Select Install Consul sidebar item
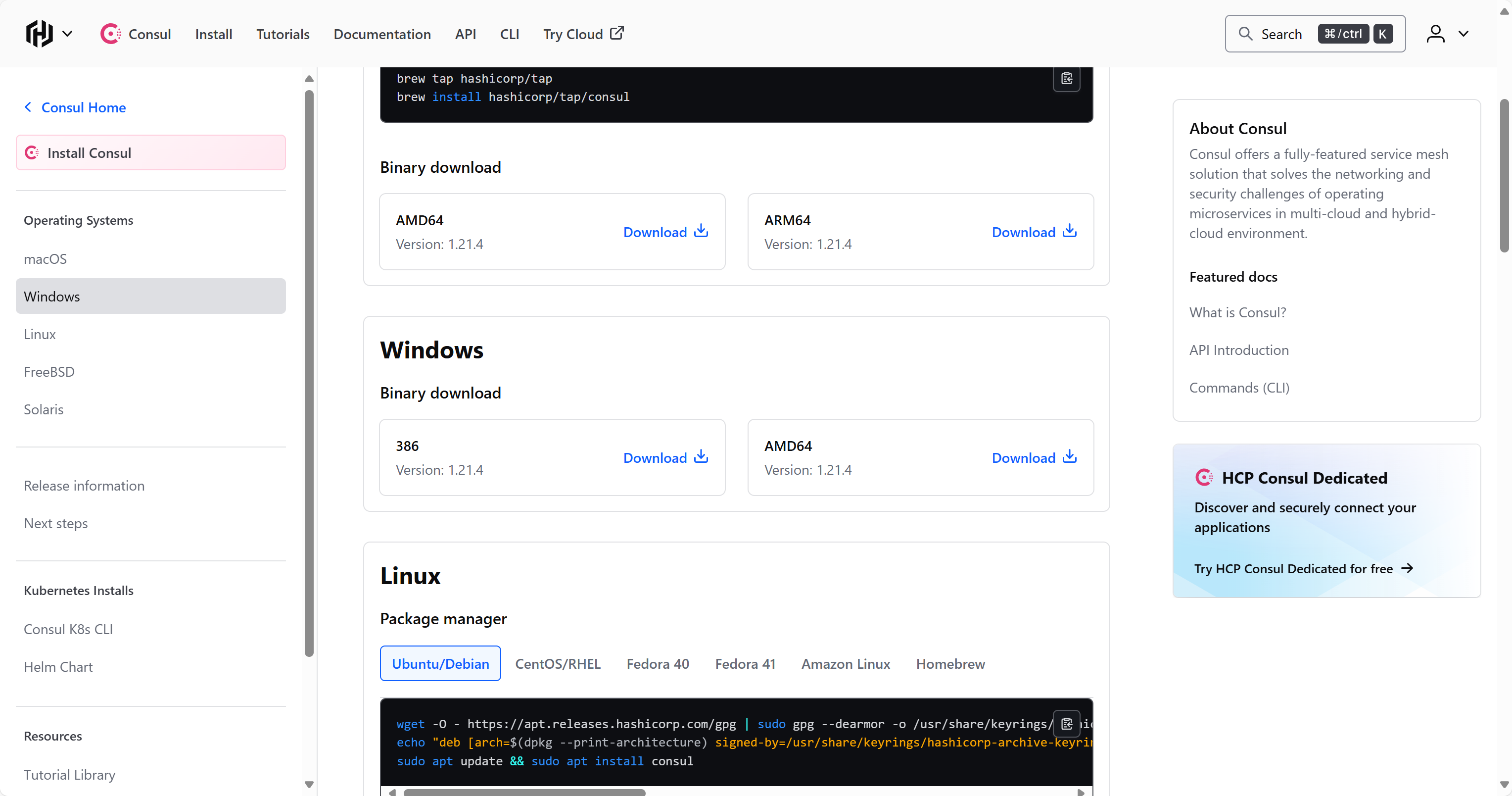This screenshot has width=1512, height=796. click(x=151, y=153)
